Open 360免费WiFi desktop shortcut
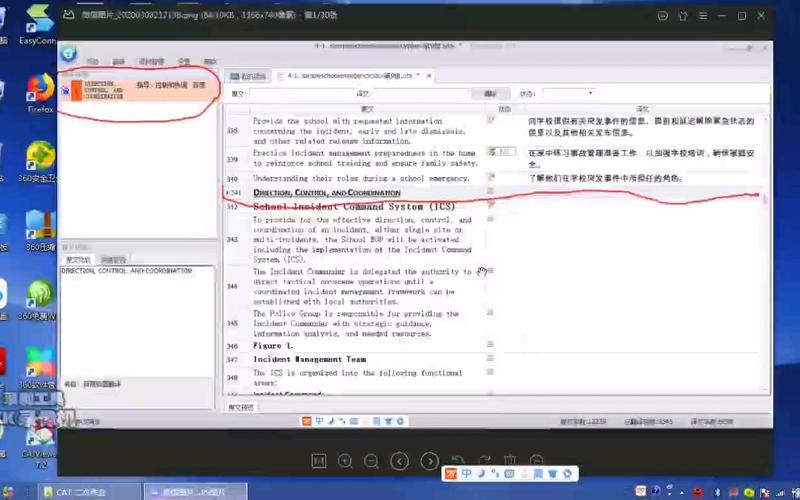Image resolution: width=800 pixels, height=500 pixels. (38, 300)
